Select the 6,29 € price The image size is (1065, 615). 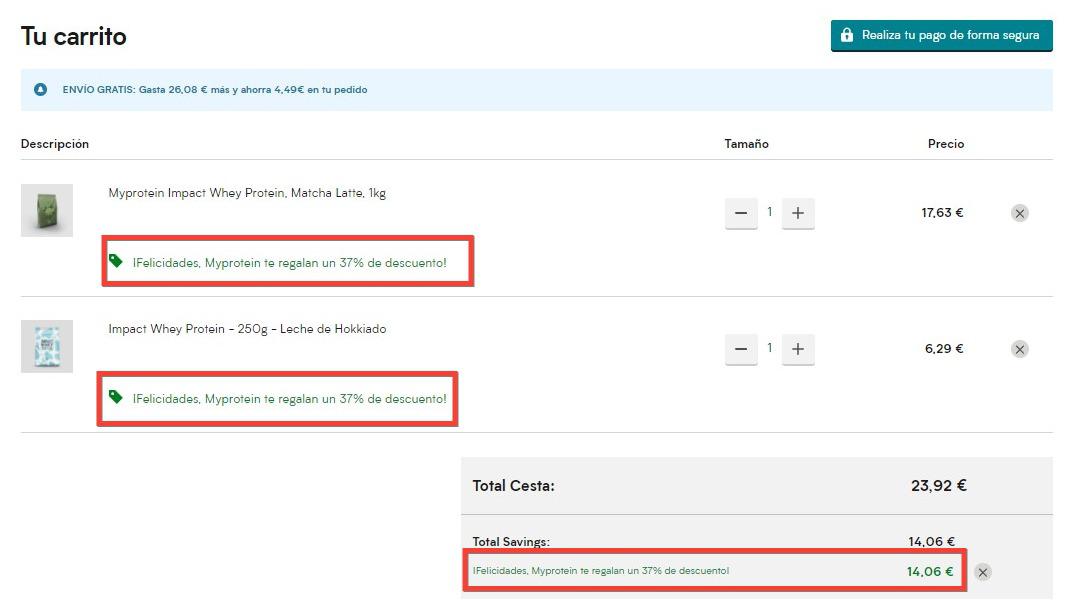coord(944,349)
